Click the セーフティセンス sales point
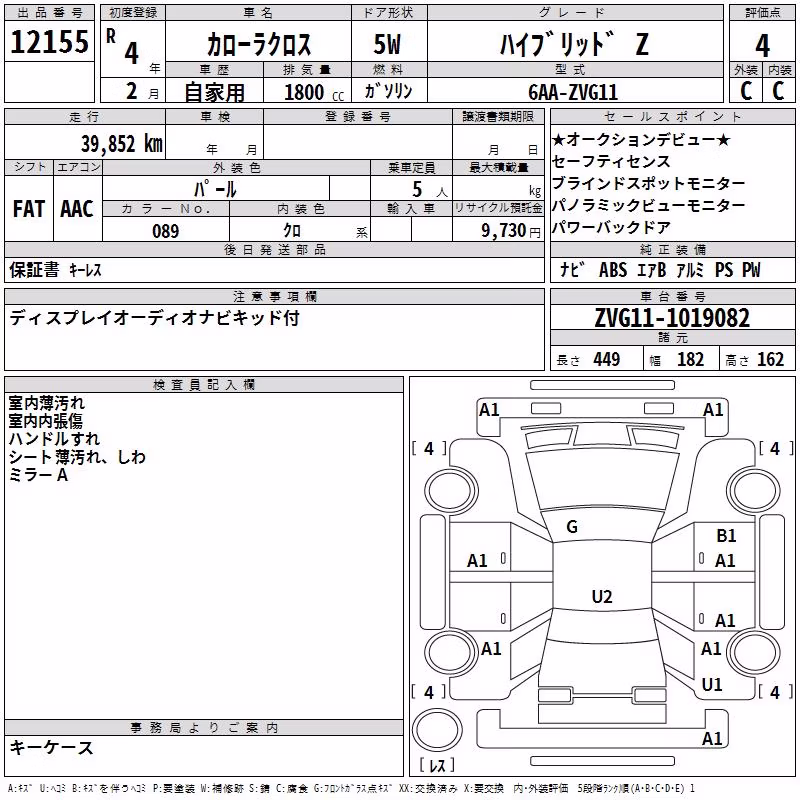 pyautogui.click(x=611, y=161)
